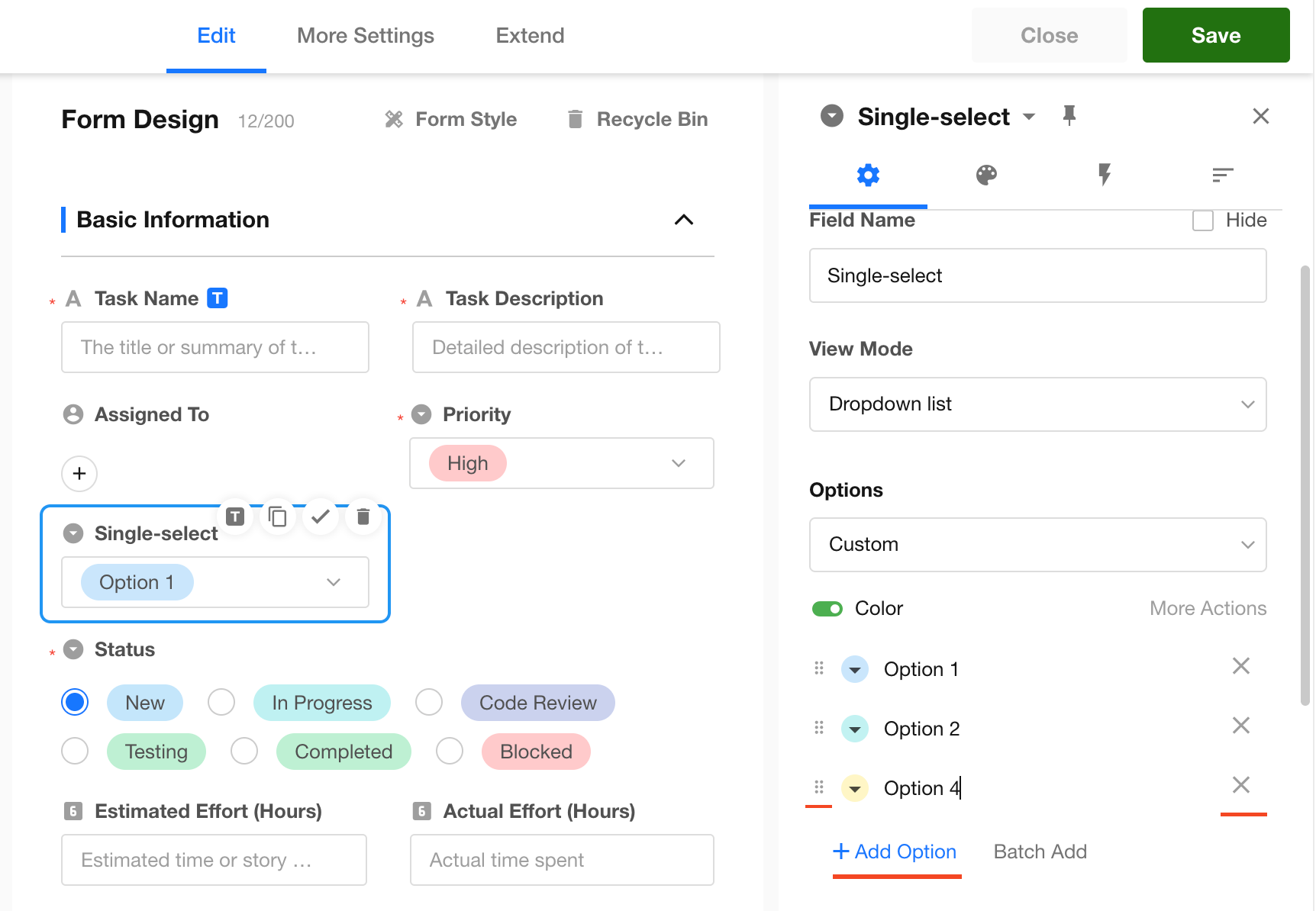This screenshot has width=1316, height=911.
Task: Duplicate the Single-select field using copy icon
Action: point(278,517)
